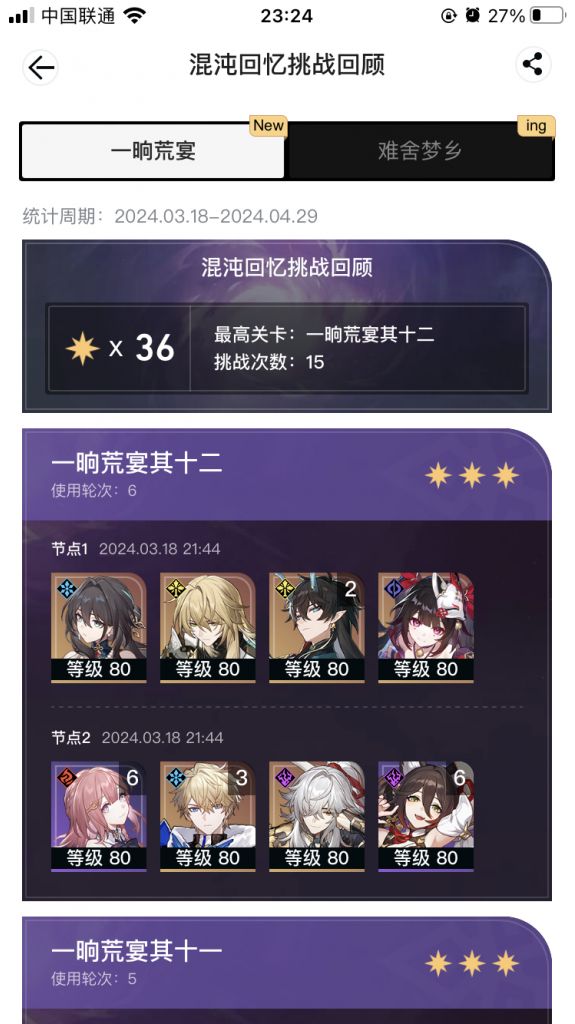
Task: Tap the ice element icon on first 节点1 portrait
Action: (x=67, y=588)
